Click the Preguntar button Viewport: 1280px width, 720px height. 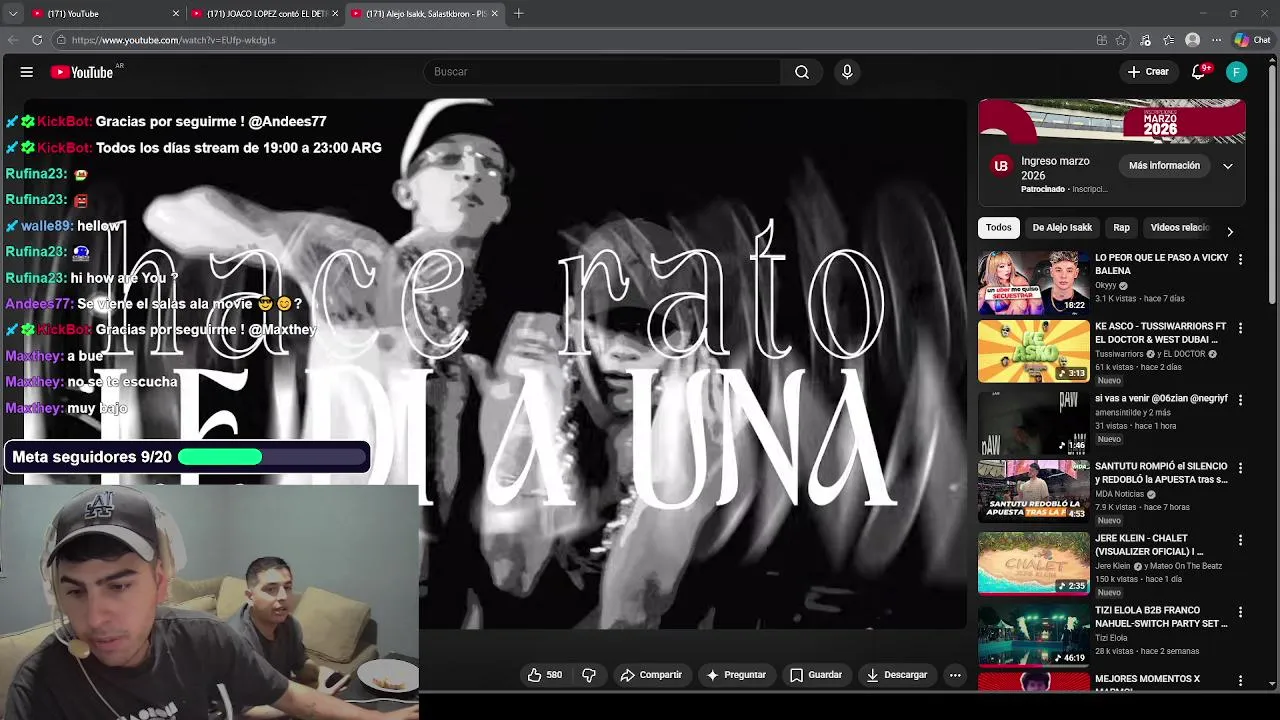736,675
